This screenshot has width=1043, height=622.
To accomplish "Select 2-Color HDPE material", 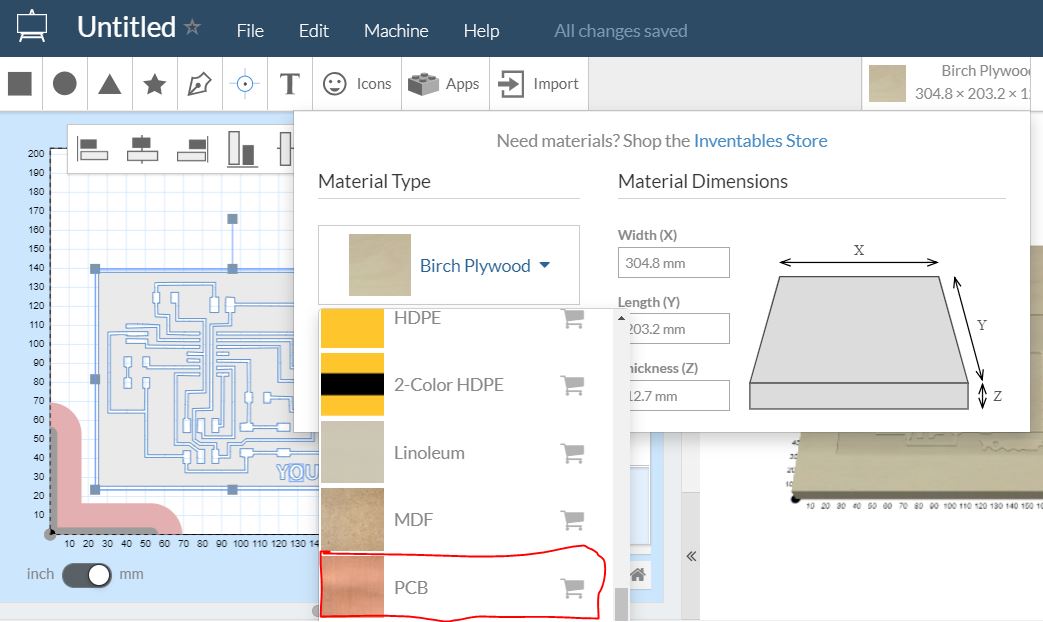I will [466, 385].
